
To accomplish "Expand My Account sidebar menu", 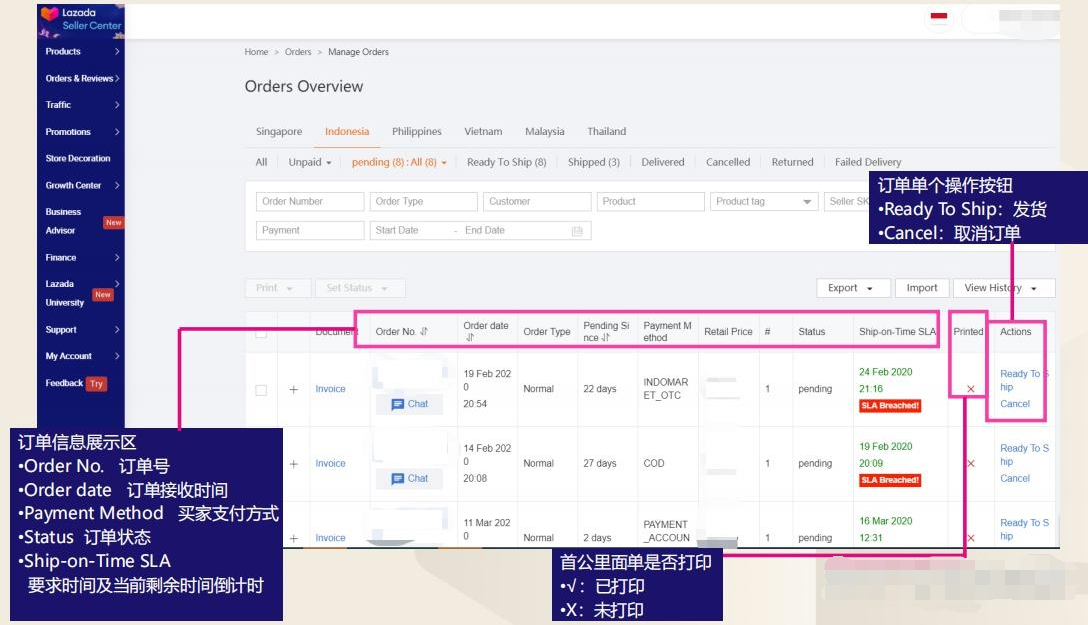I will (82, 356).
